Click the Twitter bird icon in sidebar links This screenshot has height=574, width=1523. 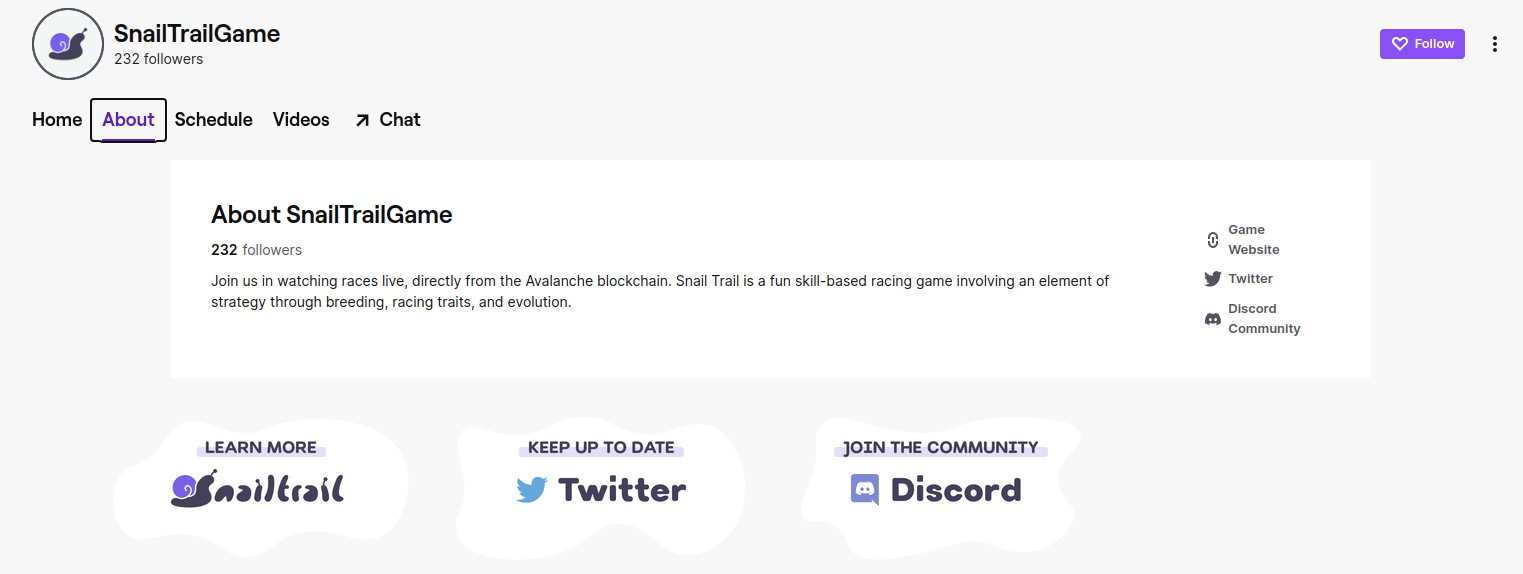point(1213,279)
